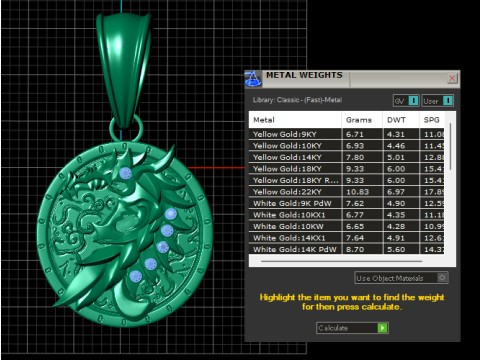Select the pendant bail in viewport
480x360 pixels.
[x=123, y=70]
